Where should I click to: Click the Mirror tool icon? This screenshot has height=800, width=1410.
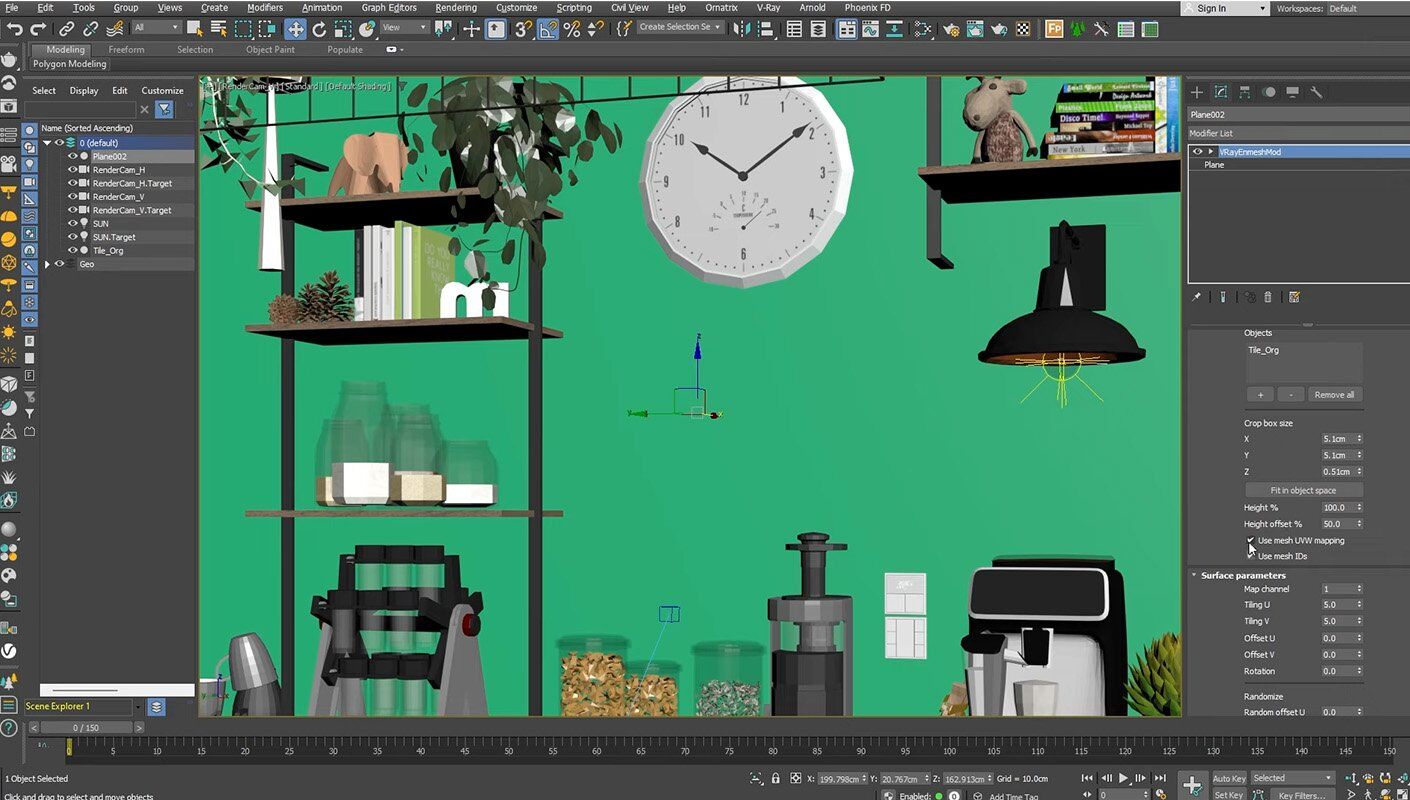740,29
